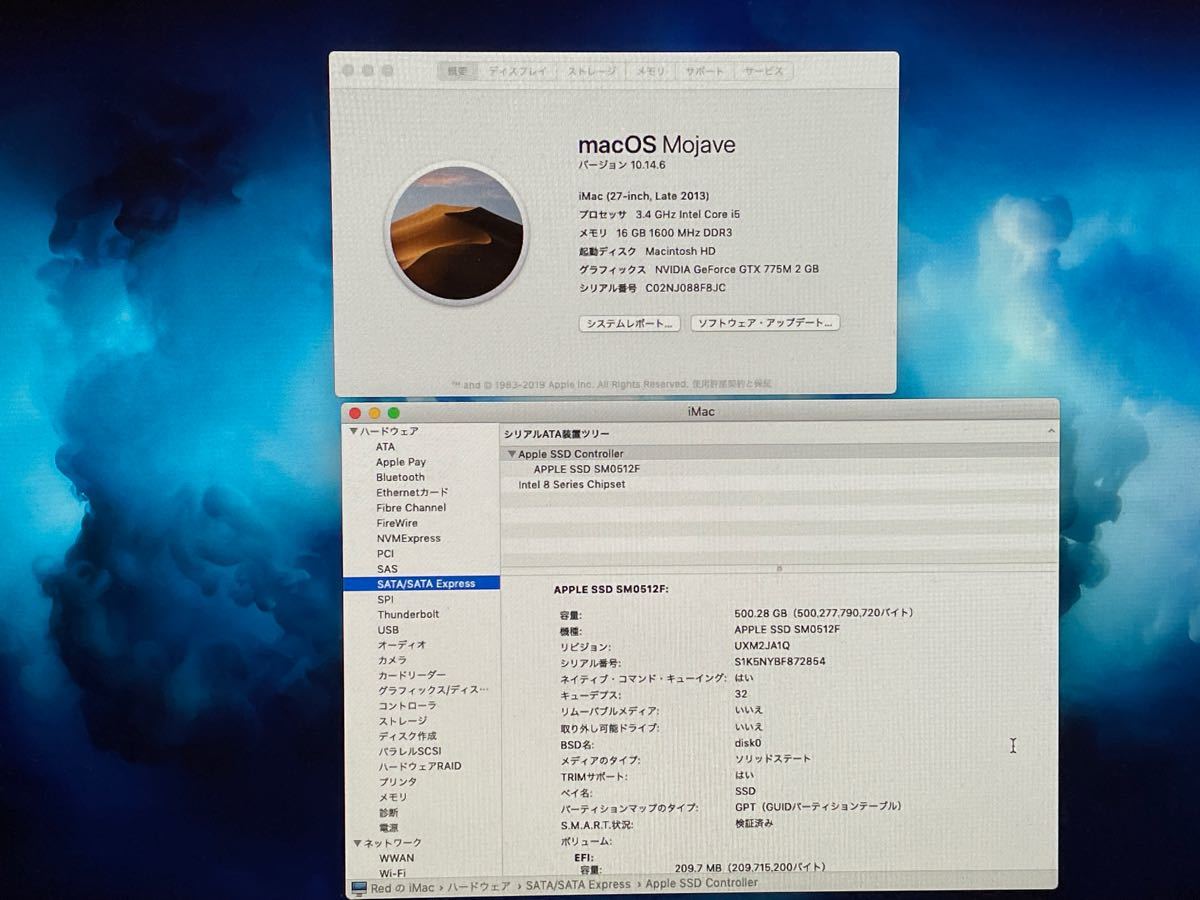The image size is (1200, 900).
Task: Select ストレージ in System Information sidebar
Action: [402, 721]
